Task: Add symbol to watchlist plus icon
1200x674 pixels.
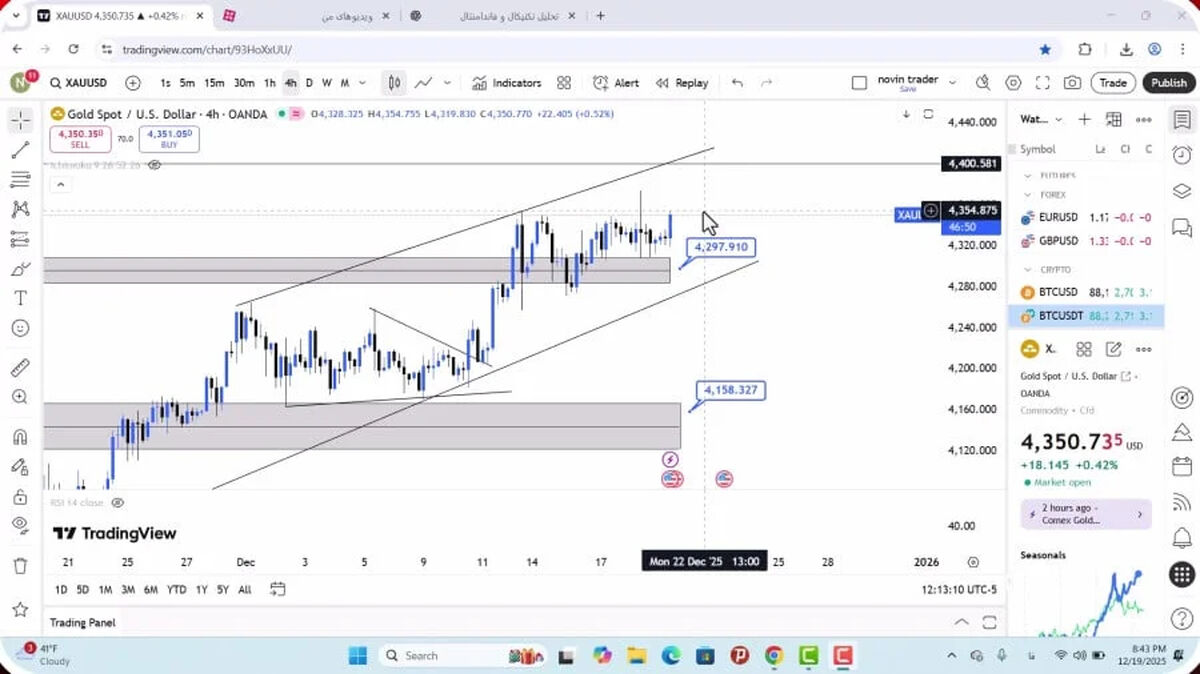Action: pos(1085,119)
